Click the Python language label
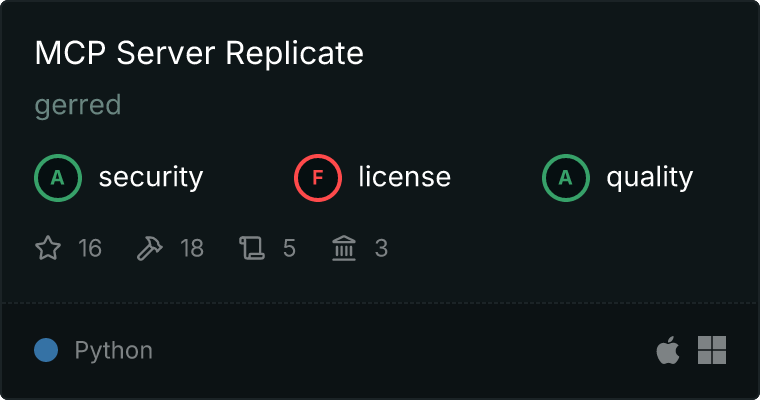 [x=114, y=351]
